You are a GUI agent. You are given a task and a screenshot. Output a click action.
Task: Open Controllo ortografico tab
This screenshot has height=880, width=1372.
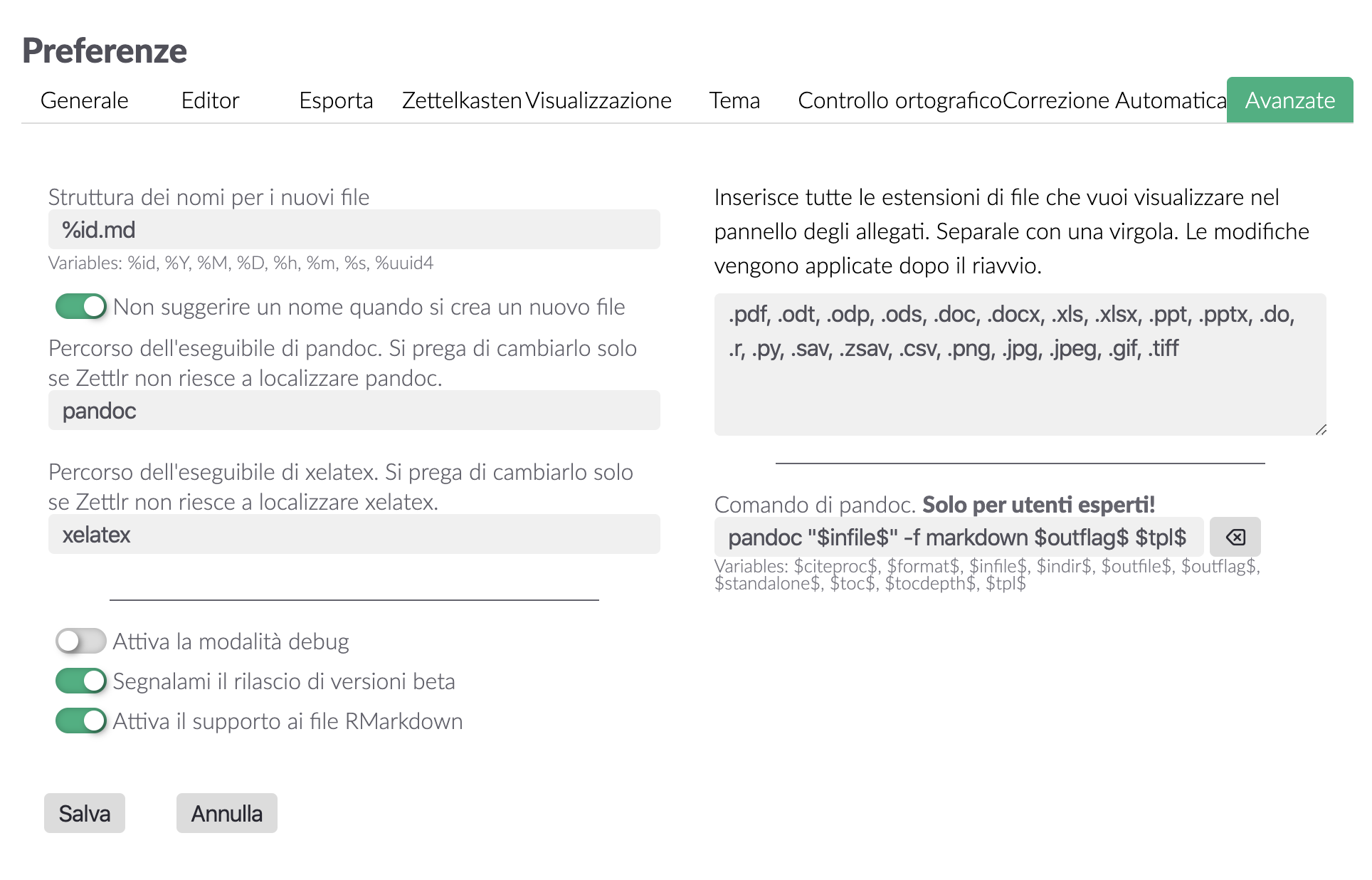click(899, 100)
